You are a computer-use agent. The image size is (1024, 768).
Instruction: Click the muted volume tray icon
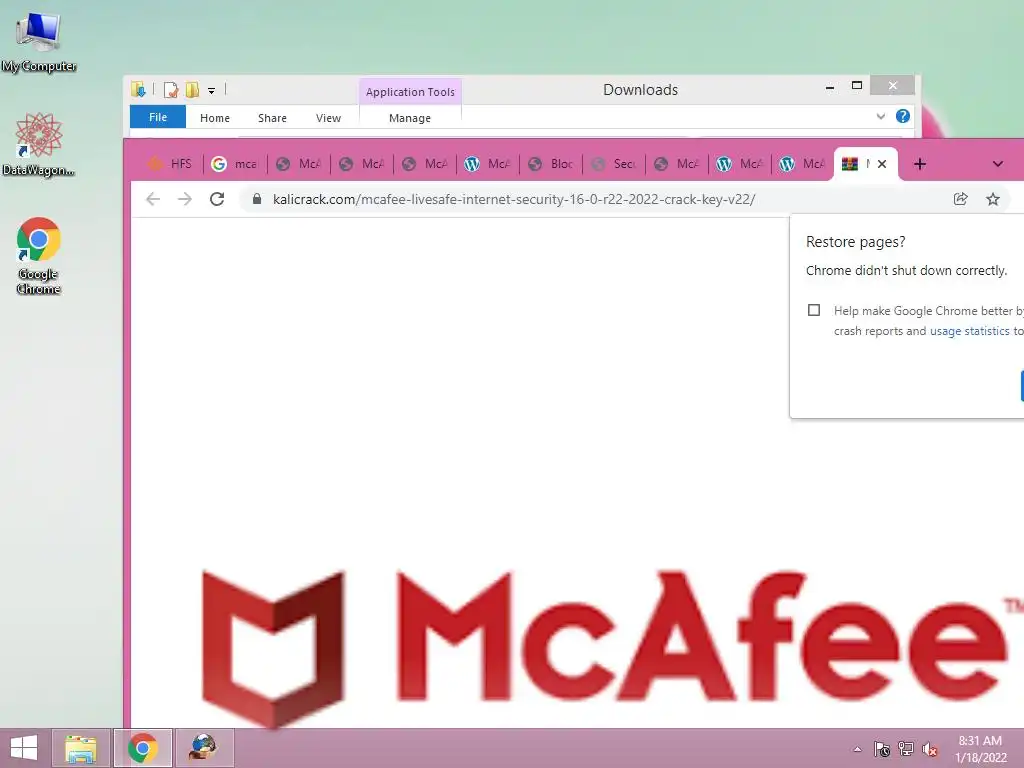[930, 750]
